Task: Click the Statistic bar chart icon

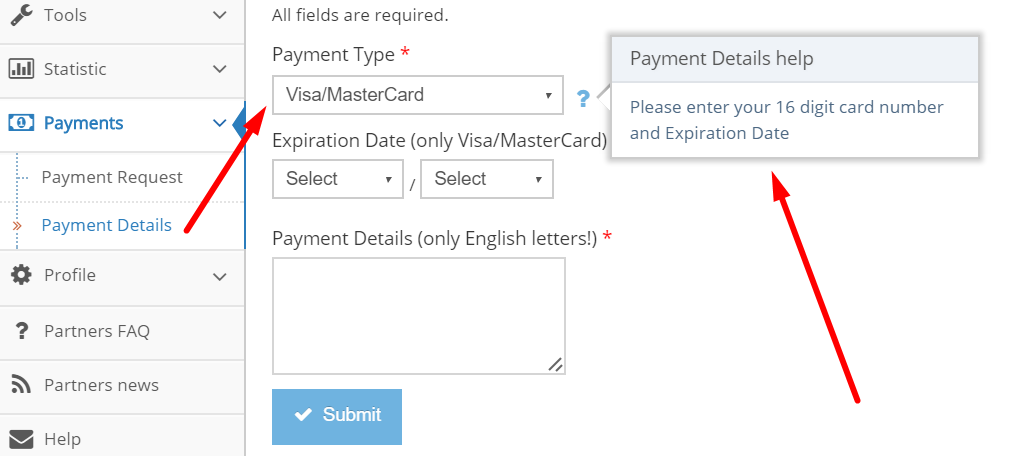Action: 21,69
